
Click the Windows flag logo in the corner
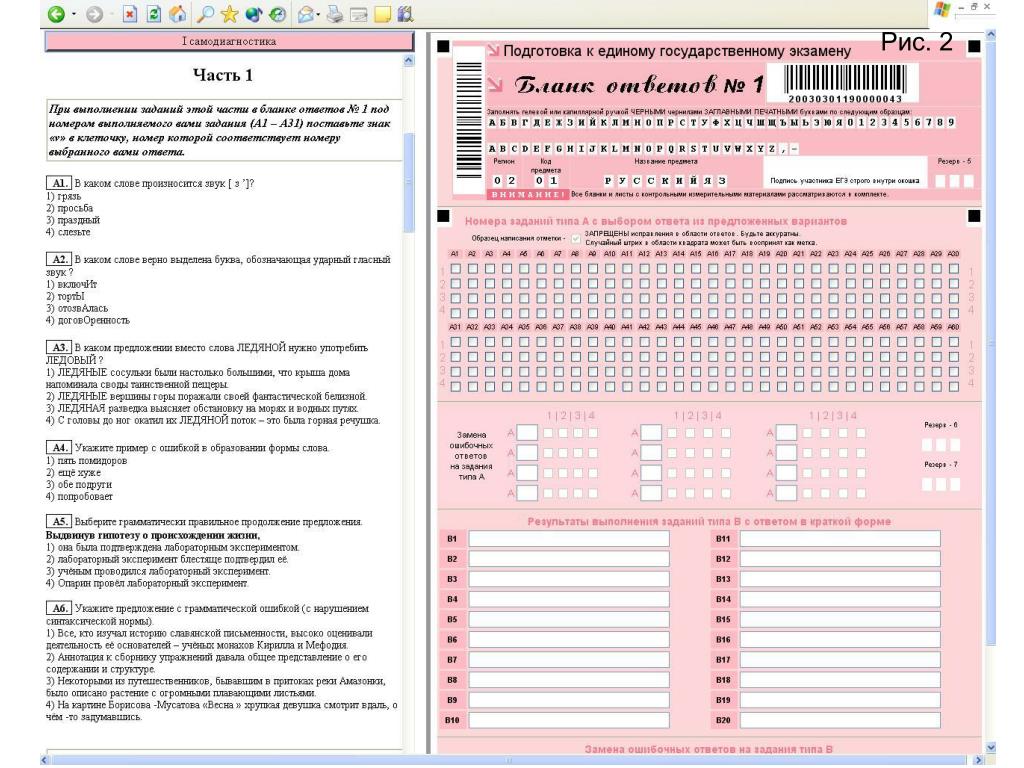(x=942, y=9)
